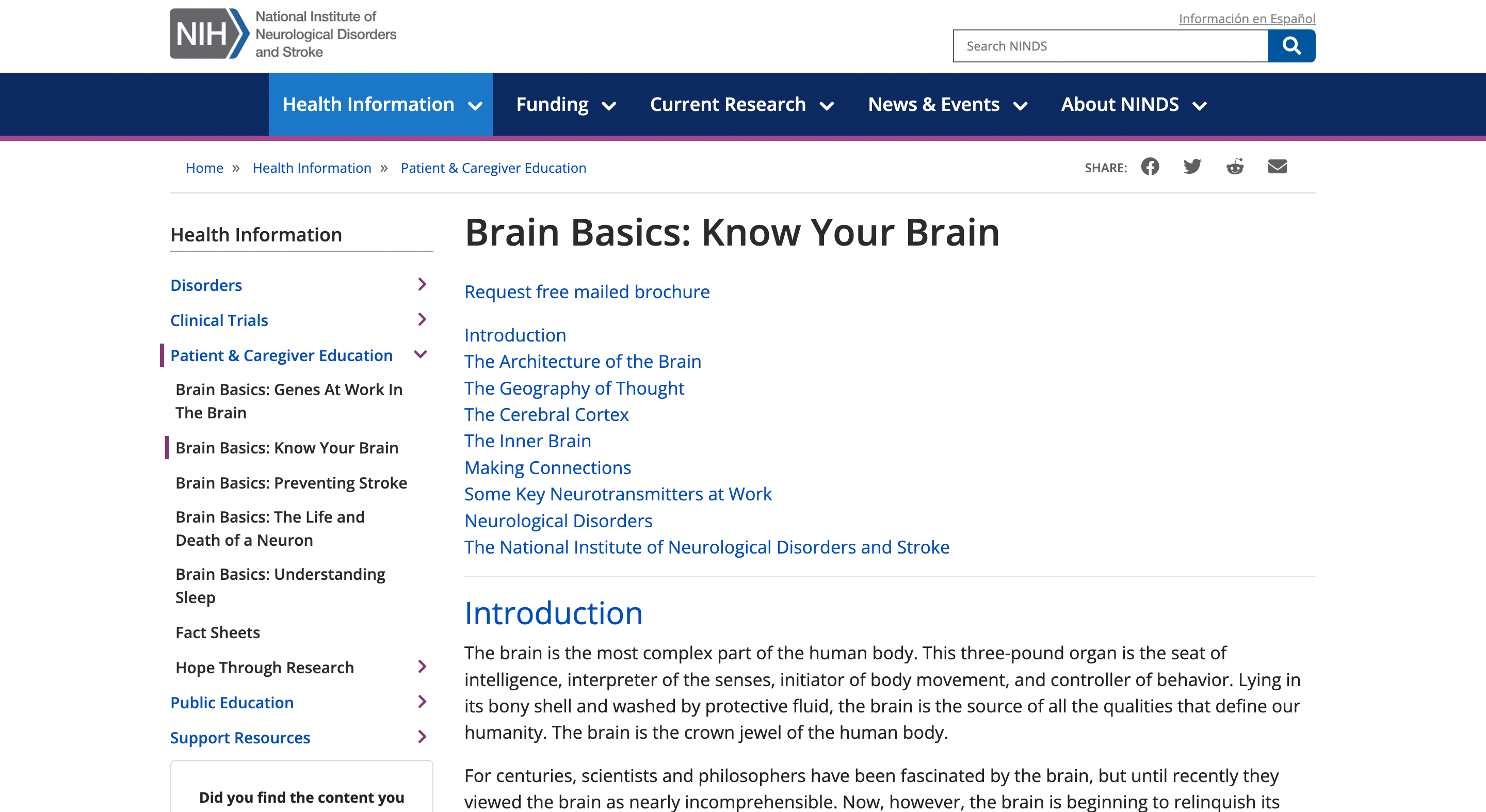
Task: Jump to National Institute of Neurological Disorders link
Action: click(707, 547)
